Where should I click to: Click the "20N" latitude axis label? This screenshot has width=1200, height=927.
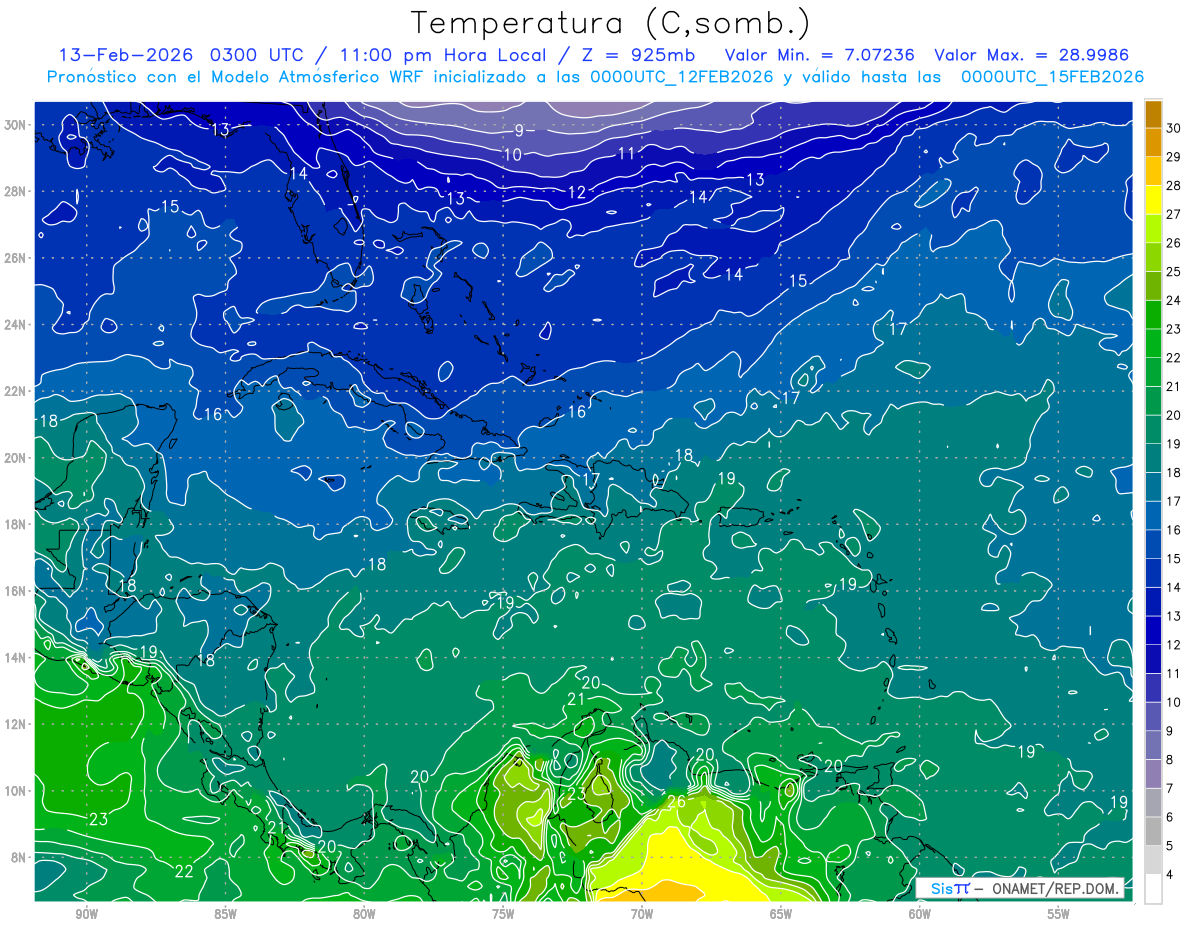pos(15,458)
